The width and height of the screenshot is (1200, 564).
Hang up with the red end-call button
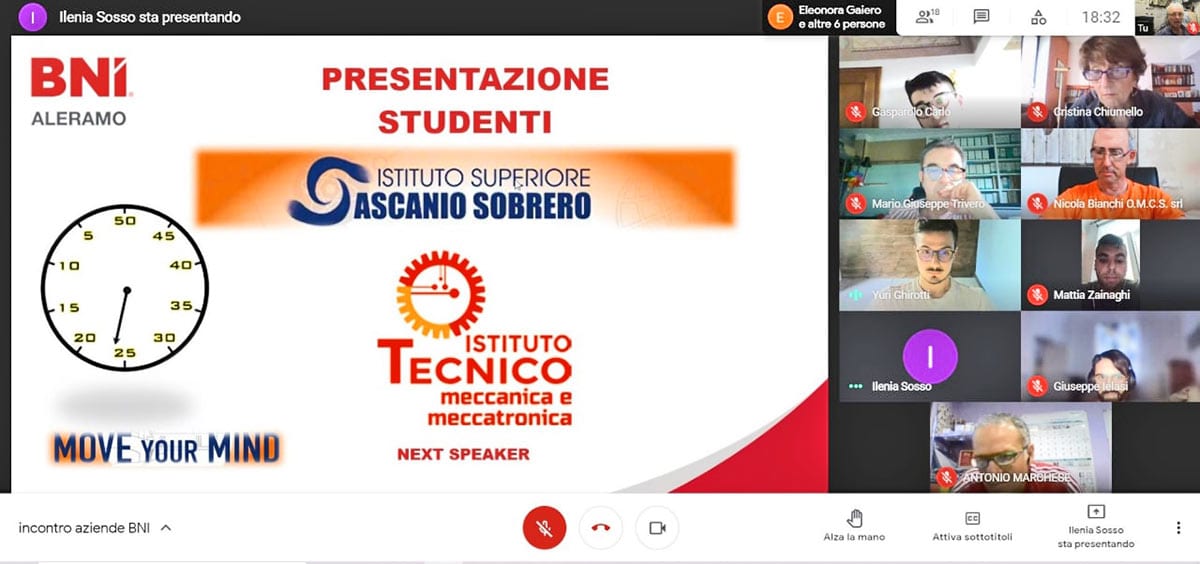[600, 528]
